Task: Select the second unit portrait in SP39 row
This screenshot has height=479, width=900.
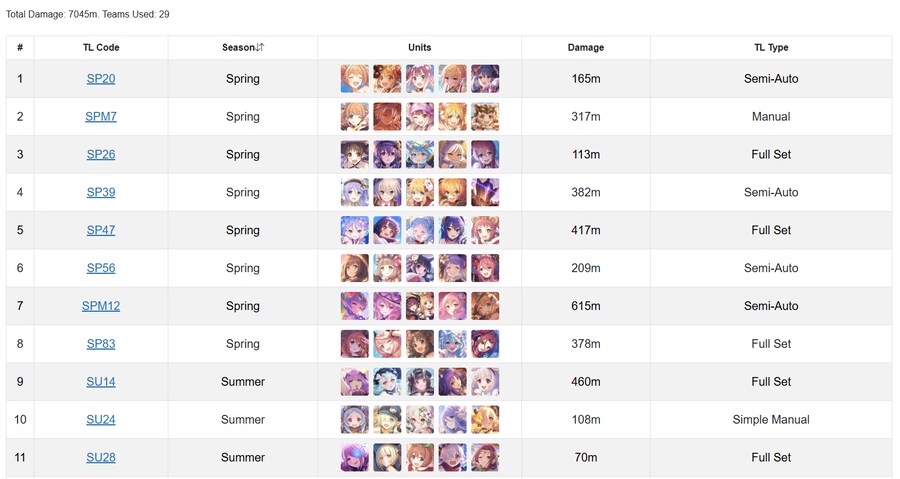Action: (388, 192)
